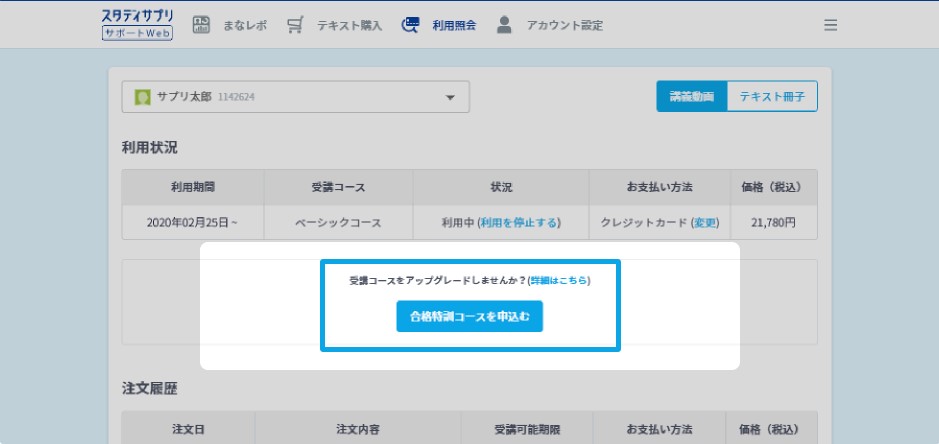
Task: Switch to the 講義動画 tab
Action: pos(691,97)
